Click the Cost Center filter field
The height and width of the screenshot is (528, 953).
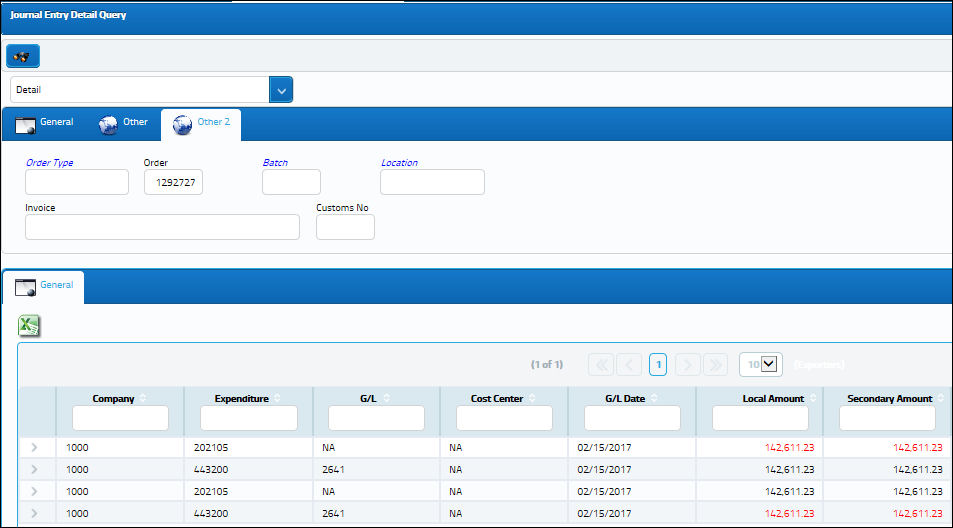coord(504,418)
